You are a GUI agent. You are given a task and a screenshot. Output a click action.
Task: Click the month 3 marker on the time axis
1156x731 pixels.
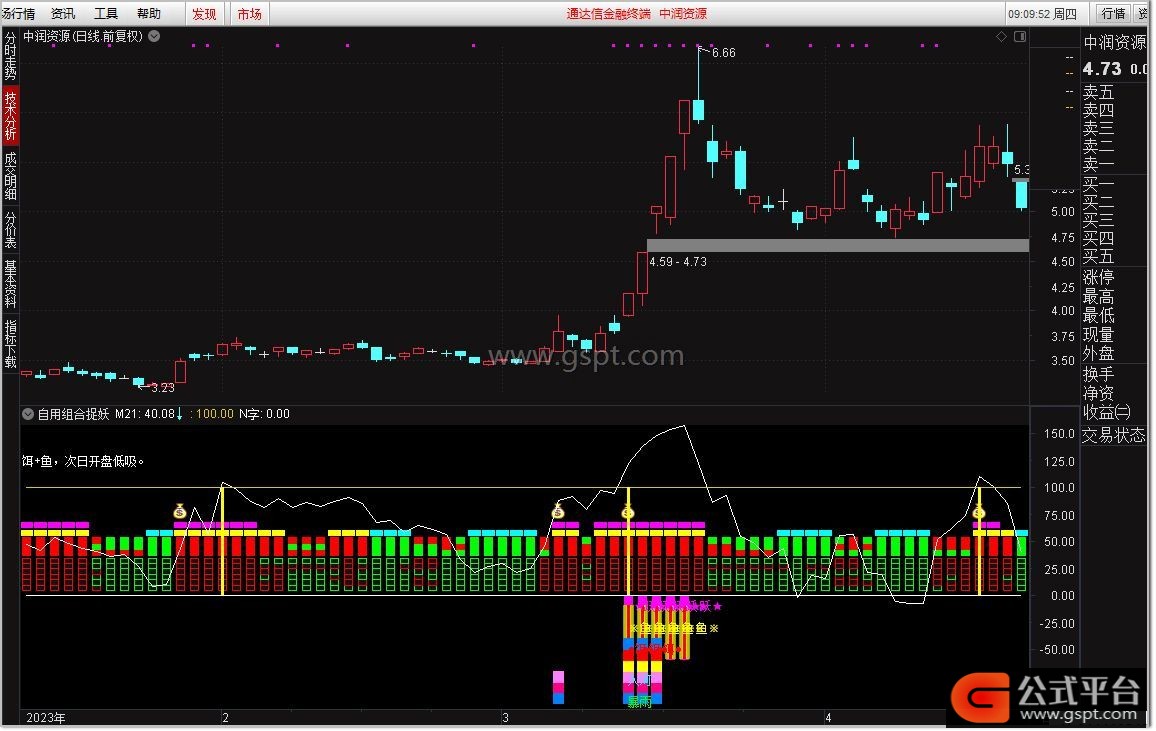point(505,718)
